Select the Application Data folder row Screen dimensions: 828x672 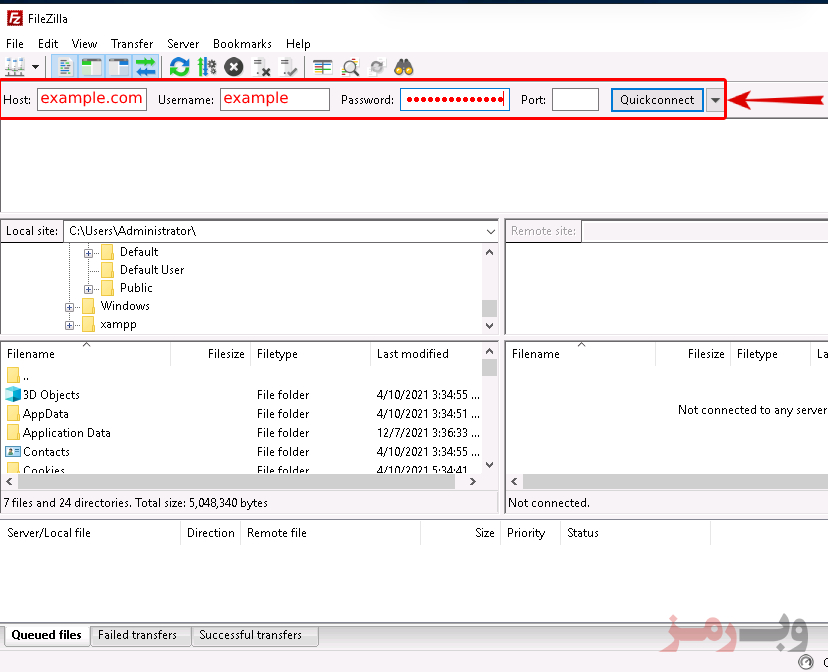coord(242,433)
